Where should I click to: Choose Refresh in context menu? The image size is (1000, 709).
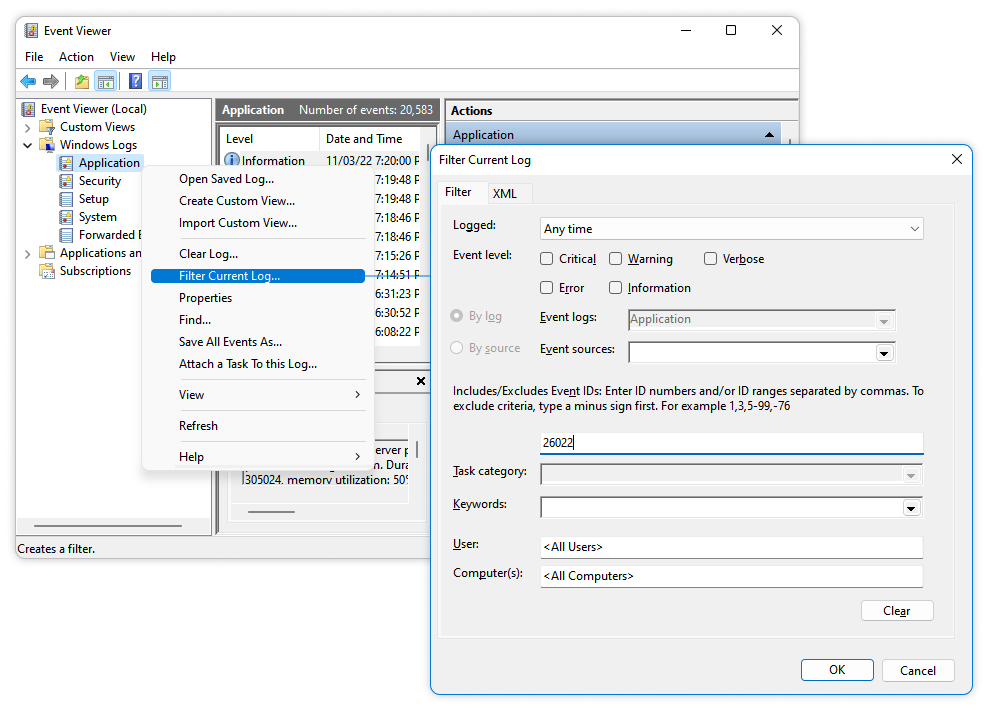[258, 426]
